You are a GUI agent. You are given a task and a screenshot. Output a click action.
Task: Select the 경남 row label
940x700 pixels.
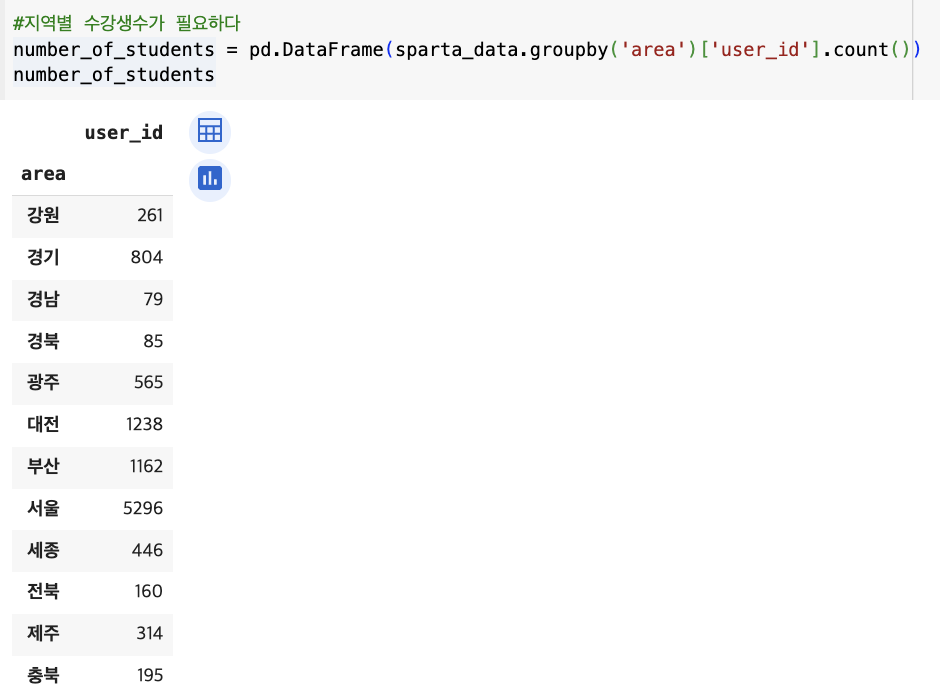pos(43,298)
